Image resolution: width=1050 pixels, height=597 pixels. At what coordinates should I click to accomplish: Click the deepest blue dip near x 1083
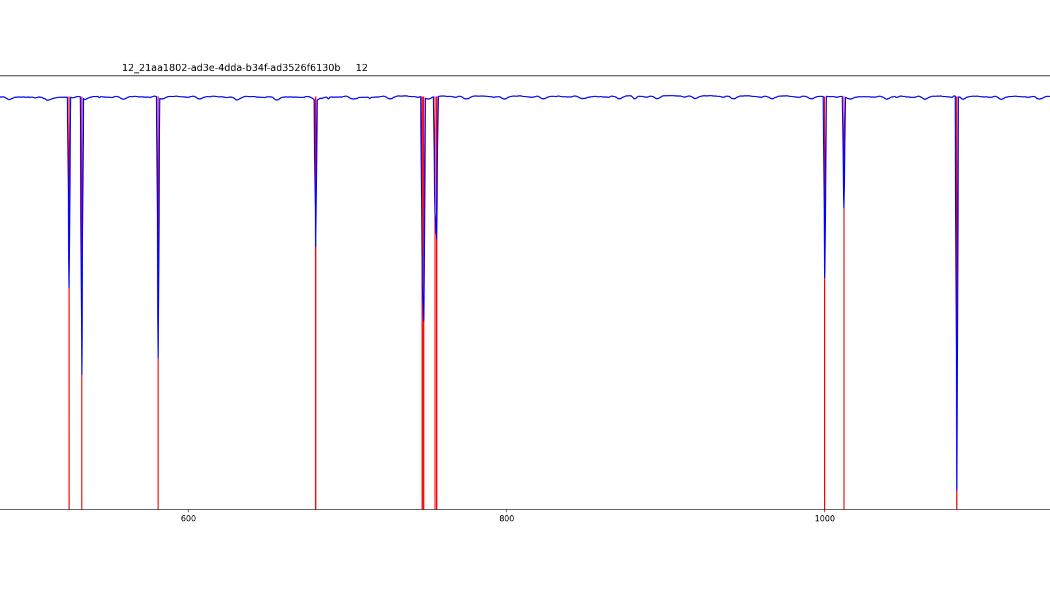[956, 294]
